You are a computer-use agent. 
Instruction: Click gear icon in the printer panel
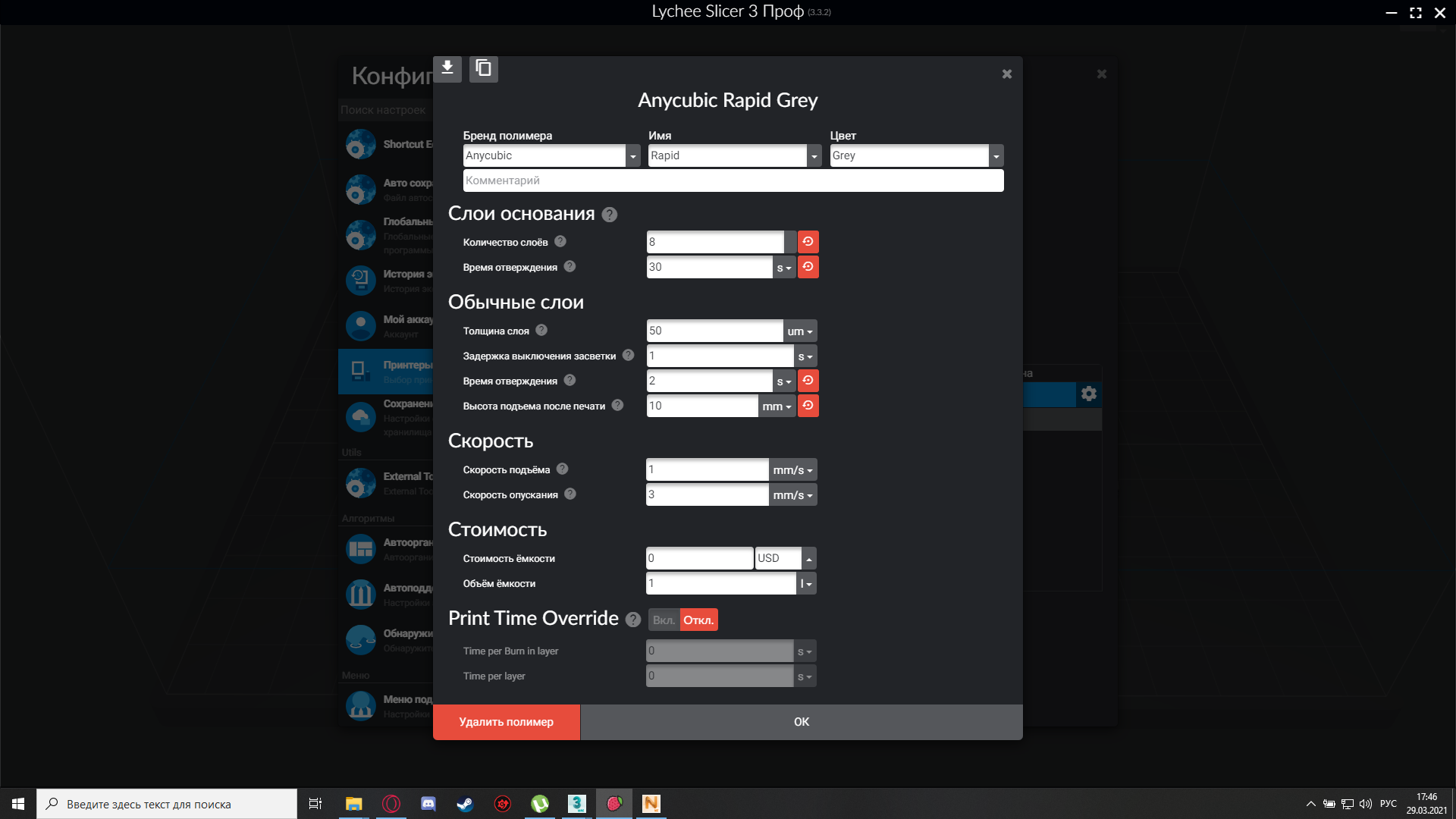1089,394
